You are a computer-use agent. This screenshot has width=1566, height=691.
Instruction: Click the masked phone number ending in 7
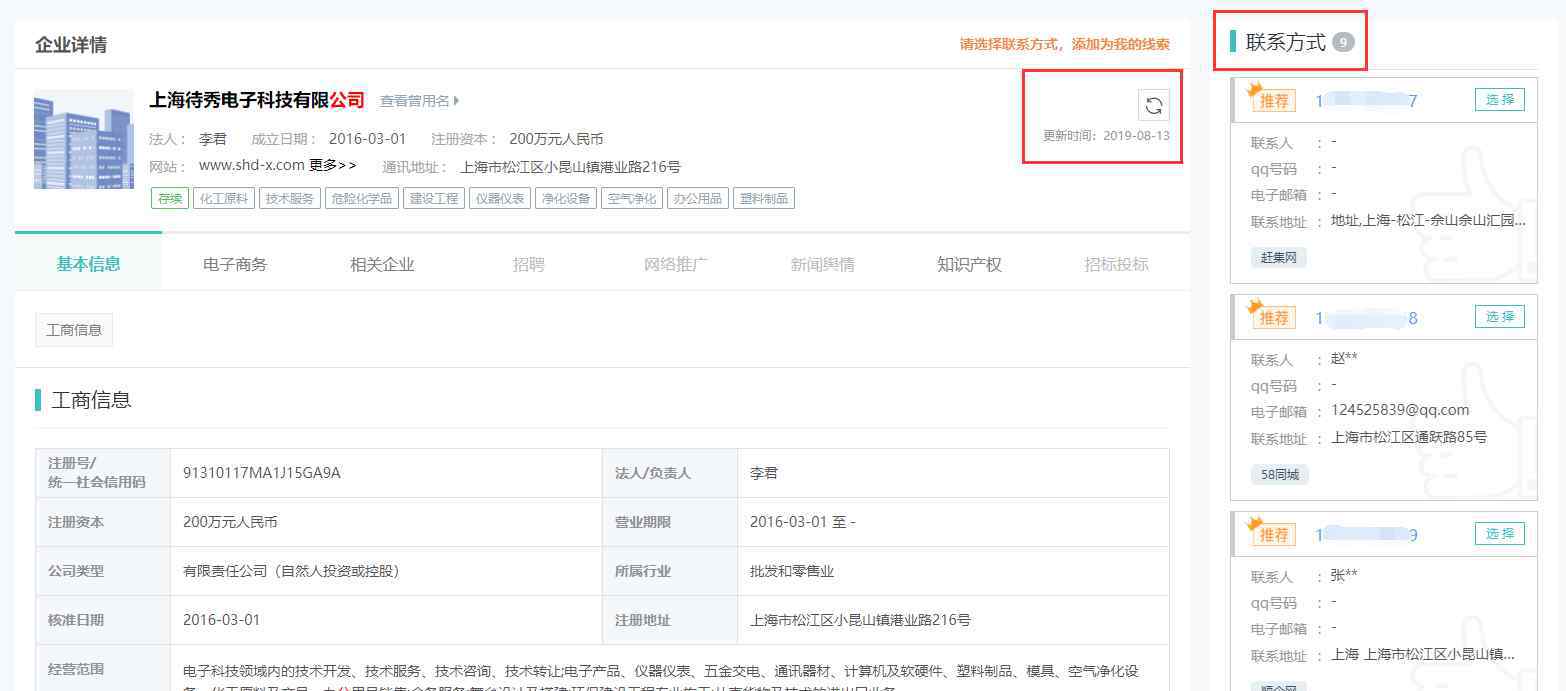pos(1366,101)
